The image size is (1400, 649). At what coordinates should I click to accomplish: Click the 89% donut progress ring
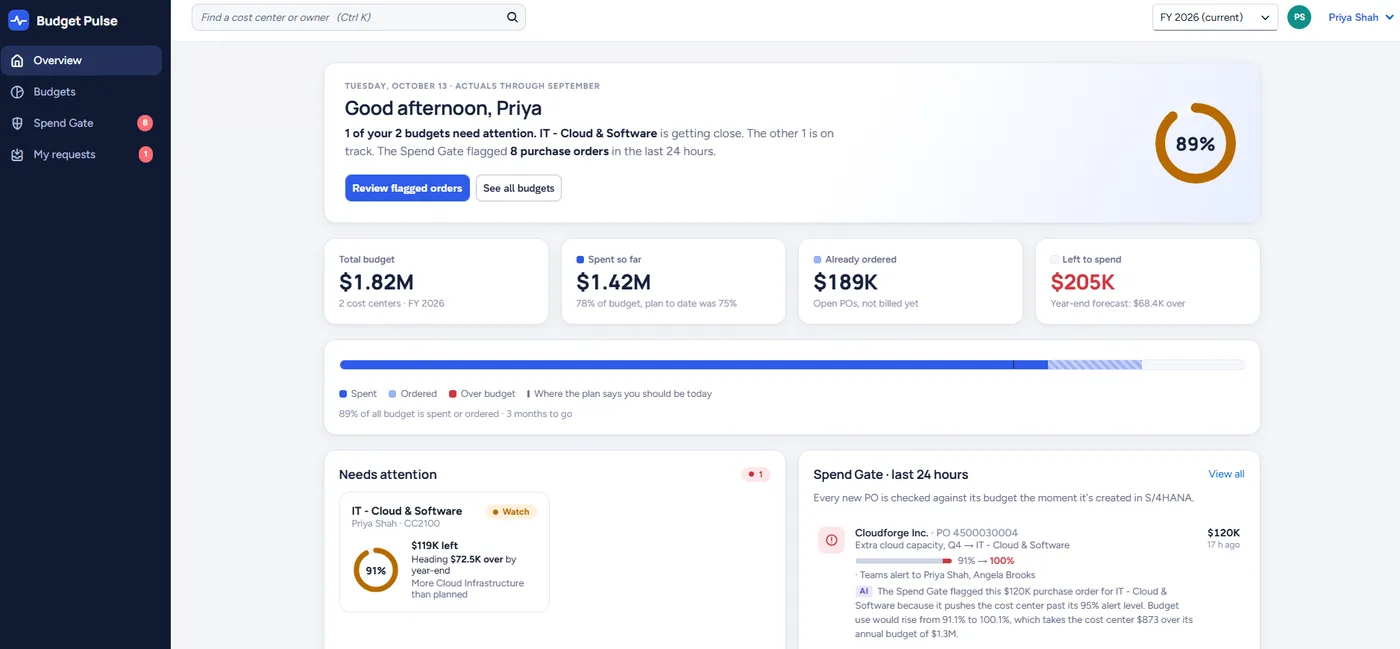click(1195, 144)
